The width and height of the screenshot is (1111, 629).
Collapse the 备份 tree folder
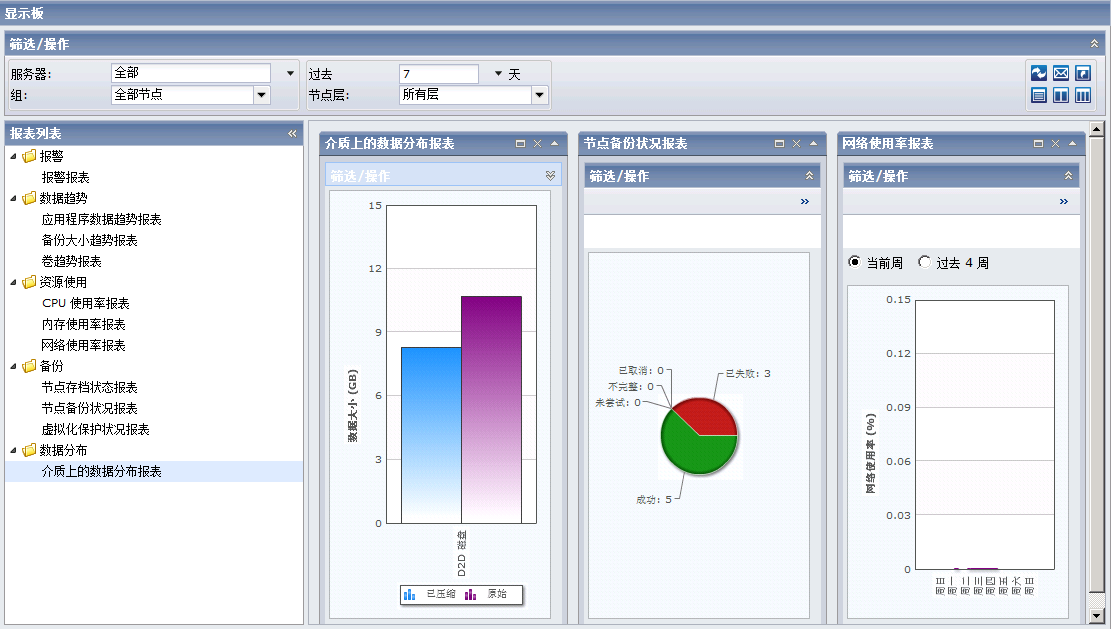pyautogui.click(x=13, y=366)
